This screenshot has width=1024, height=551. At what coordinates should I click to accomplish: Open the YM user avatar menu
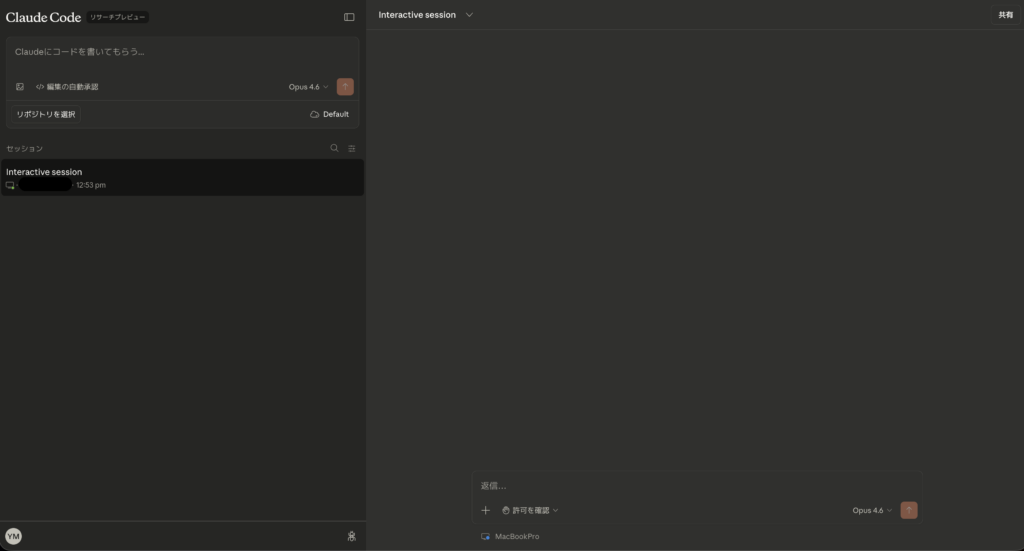pos(13,536)
